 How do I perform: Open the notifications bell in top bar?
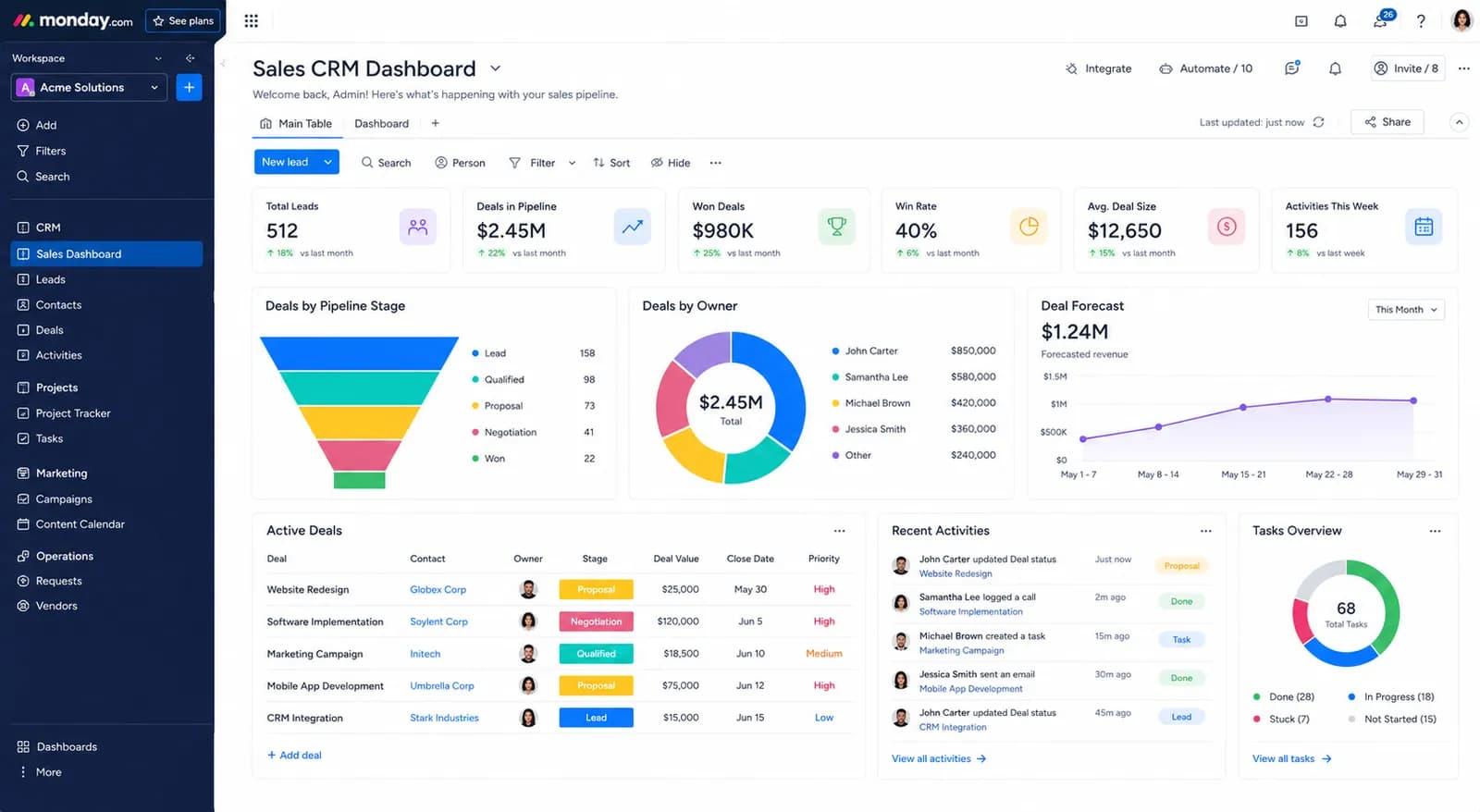(1340, 20)
